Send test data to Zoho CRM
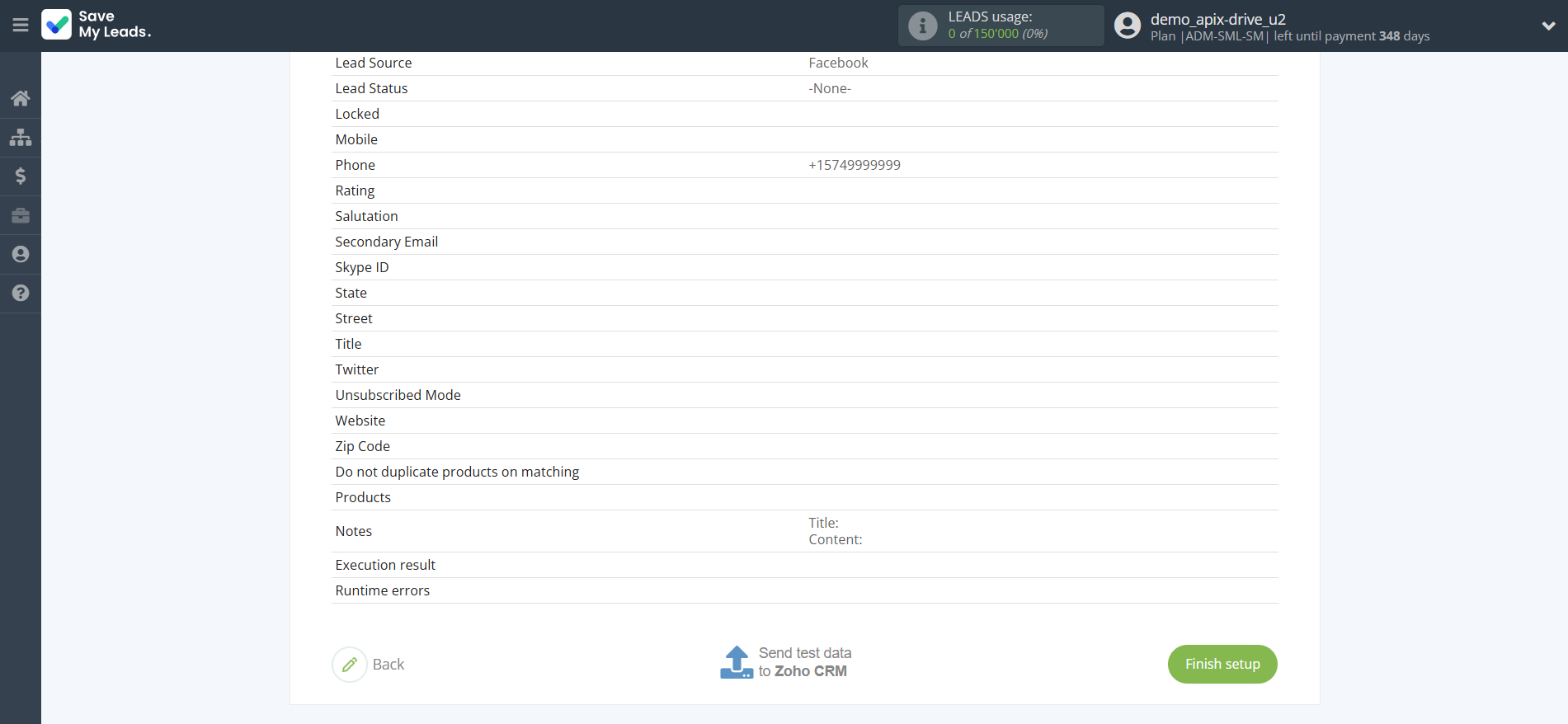Image resolution: width=1568 pixels, height=724 pixels. (804, 662)
